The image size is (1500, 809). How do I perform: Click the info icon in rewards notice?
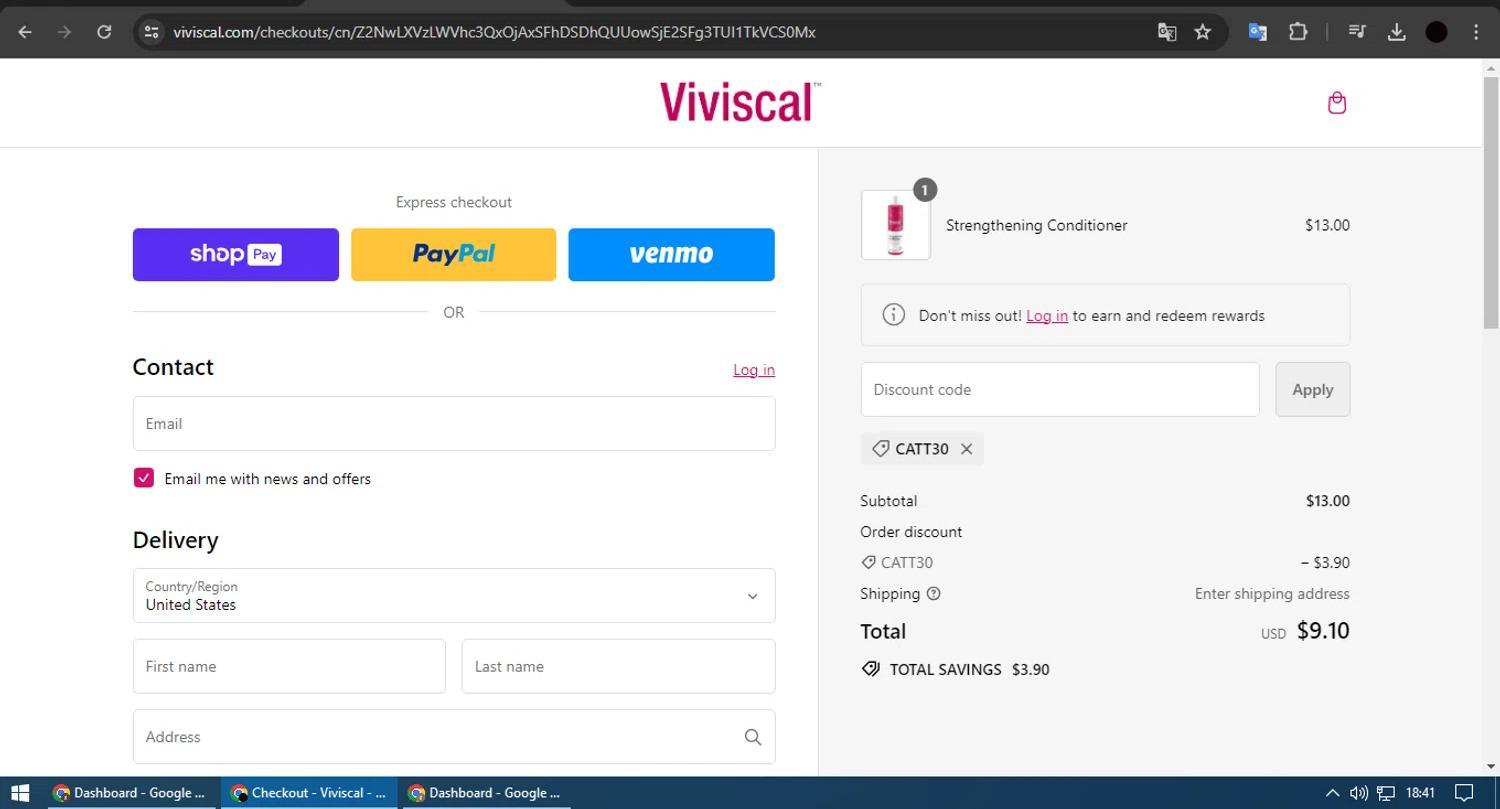click(x=893, y=315)
